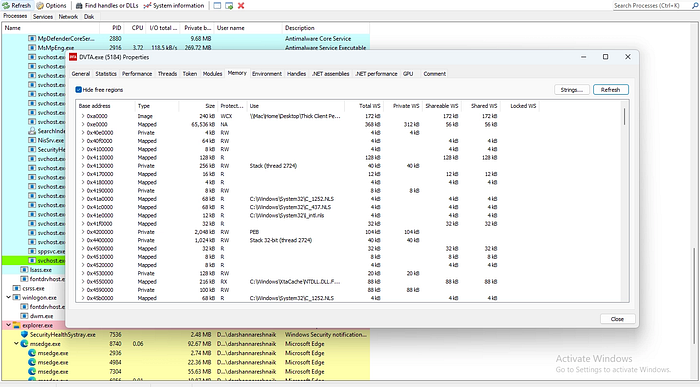700x387 pixels.
Task: Open the .NET assemblies tab
Action: (330, 74)
